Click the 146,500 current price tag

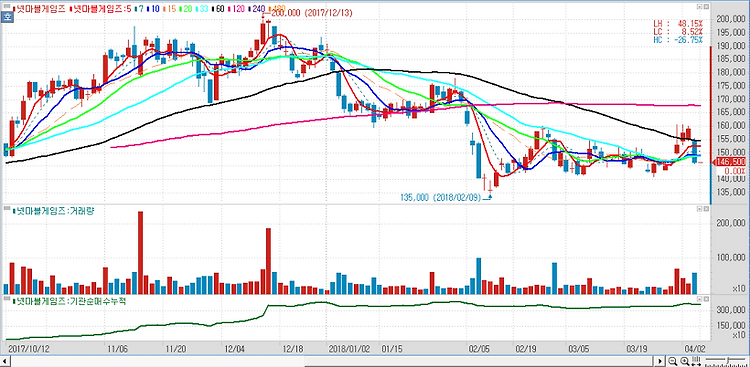pyautogui.click(x=730, y=162)
